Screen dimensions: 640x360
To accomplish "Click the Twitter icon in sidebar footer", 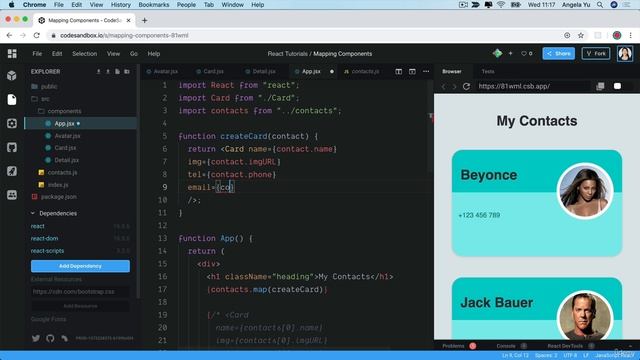I will [36, 338].
